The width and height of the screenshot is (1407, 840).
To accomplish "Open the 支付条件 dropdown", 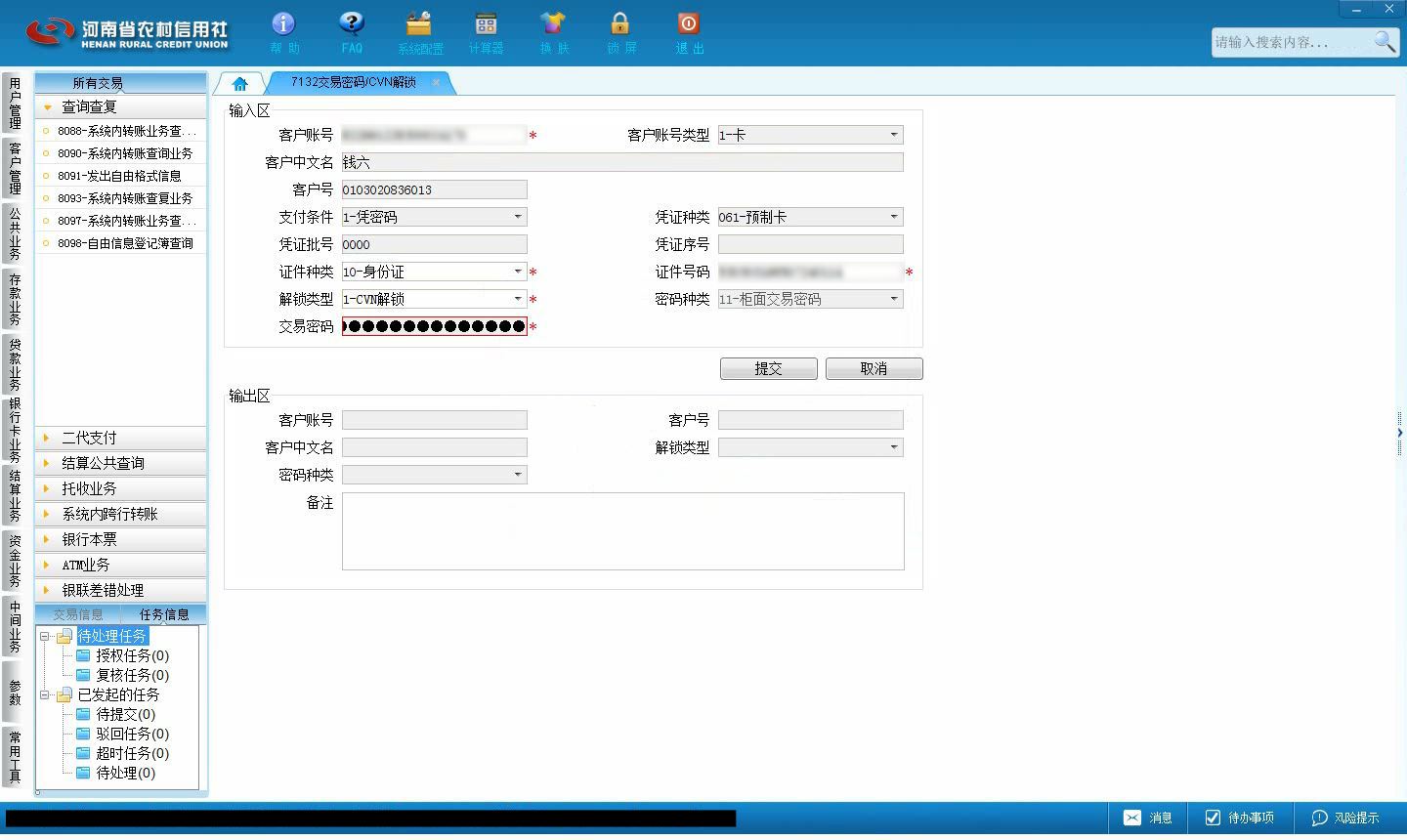I will pos(518,217).
